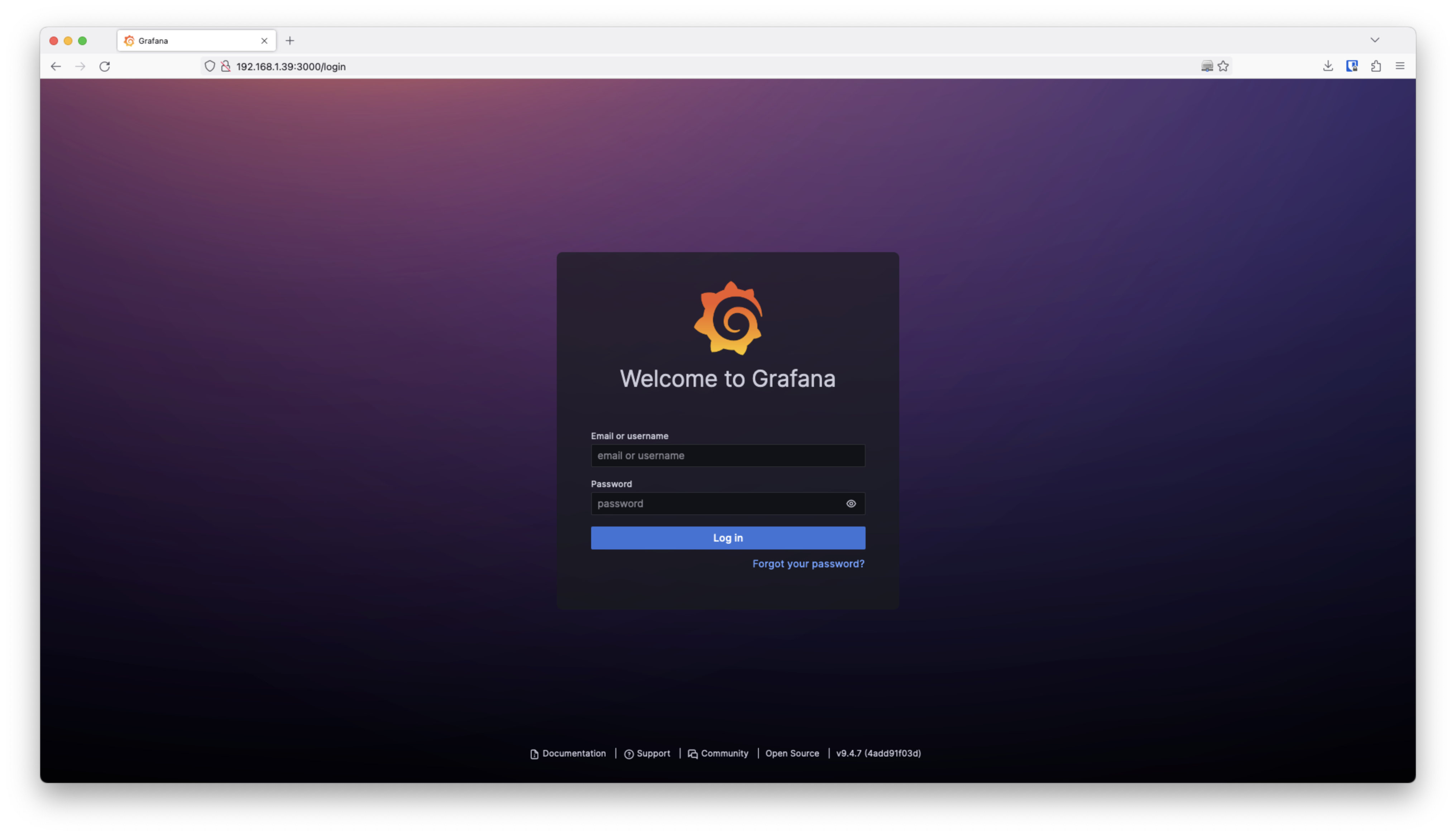Open the browser downloads icon
1456x836 pixels.
(1328, 66)
